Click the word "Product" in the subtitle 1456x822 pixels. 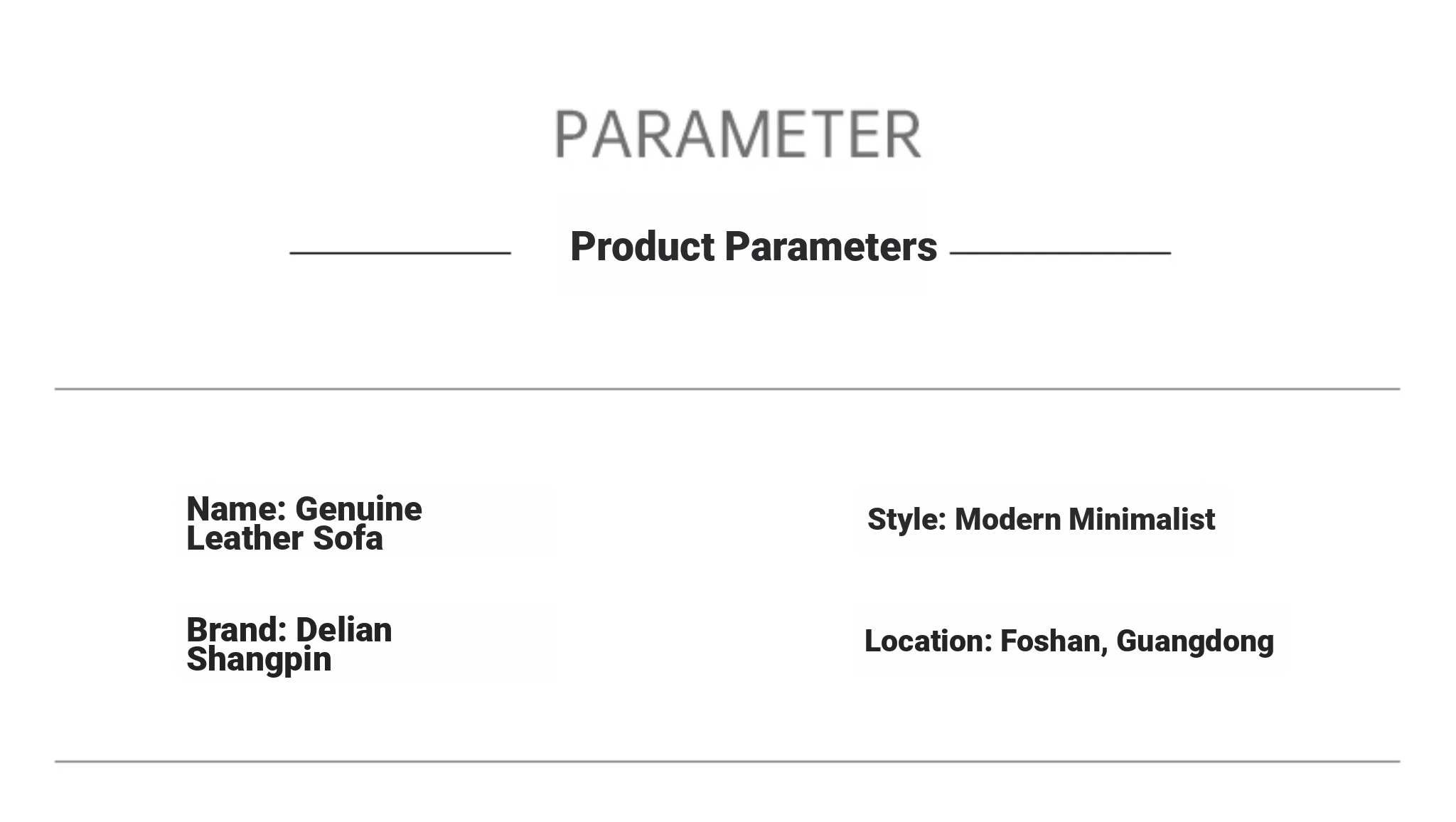pyautogui.click(x=642, y=247)
